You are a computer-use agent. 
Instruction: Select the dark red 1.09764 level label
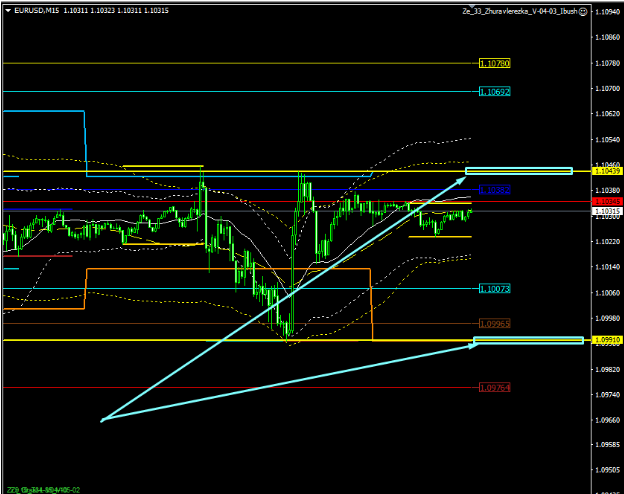click(x=495, y=387)
